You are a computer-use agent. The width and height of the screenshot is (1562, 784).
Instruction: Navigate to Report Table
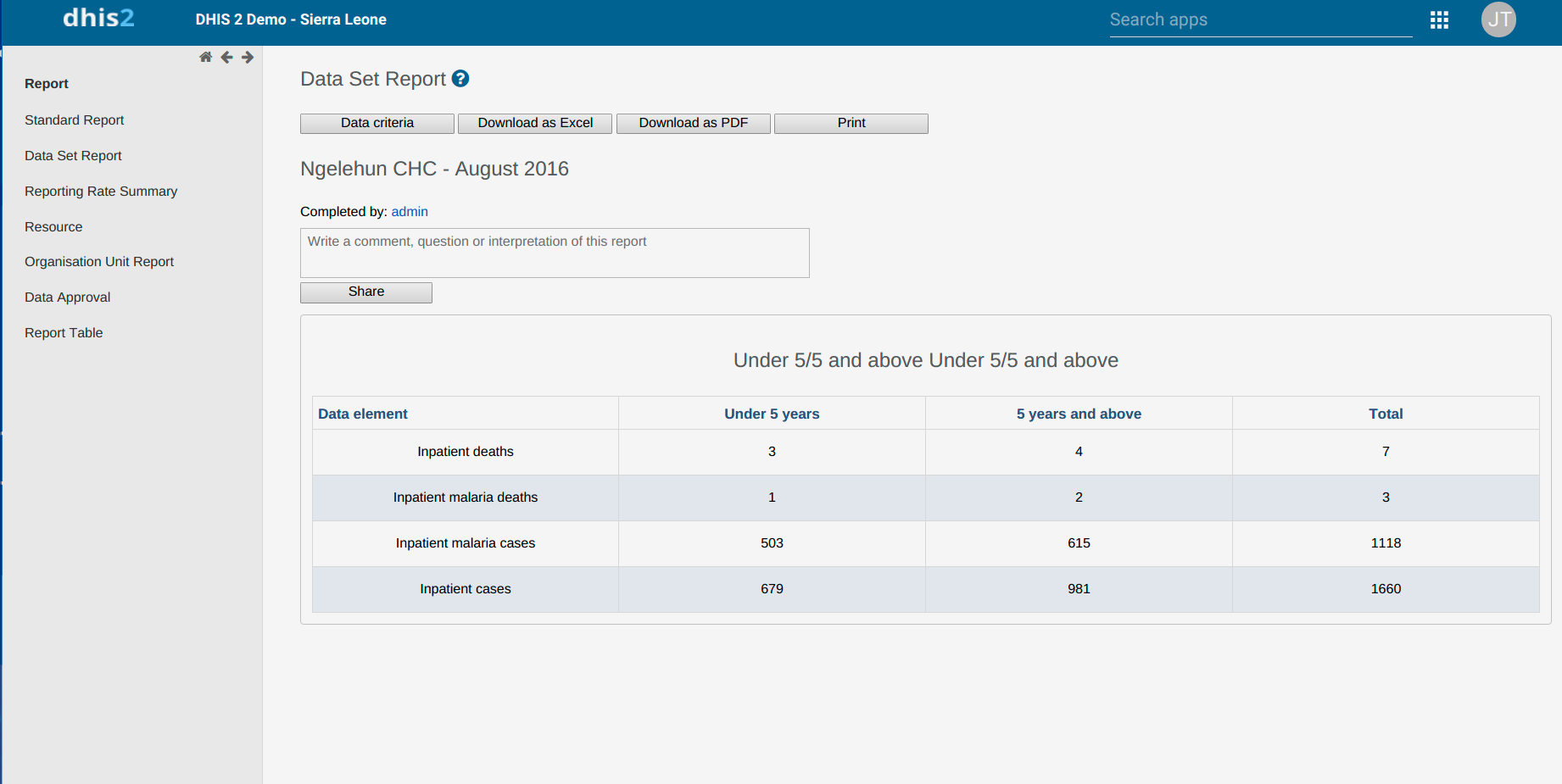click(x=64, y=333)
